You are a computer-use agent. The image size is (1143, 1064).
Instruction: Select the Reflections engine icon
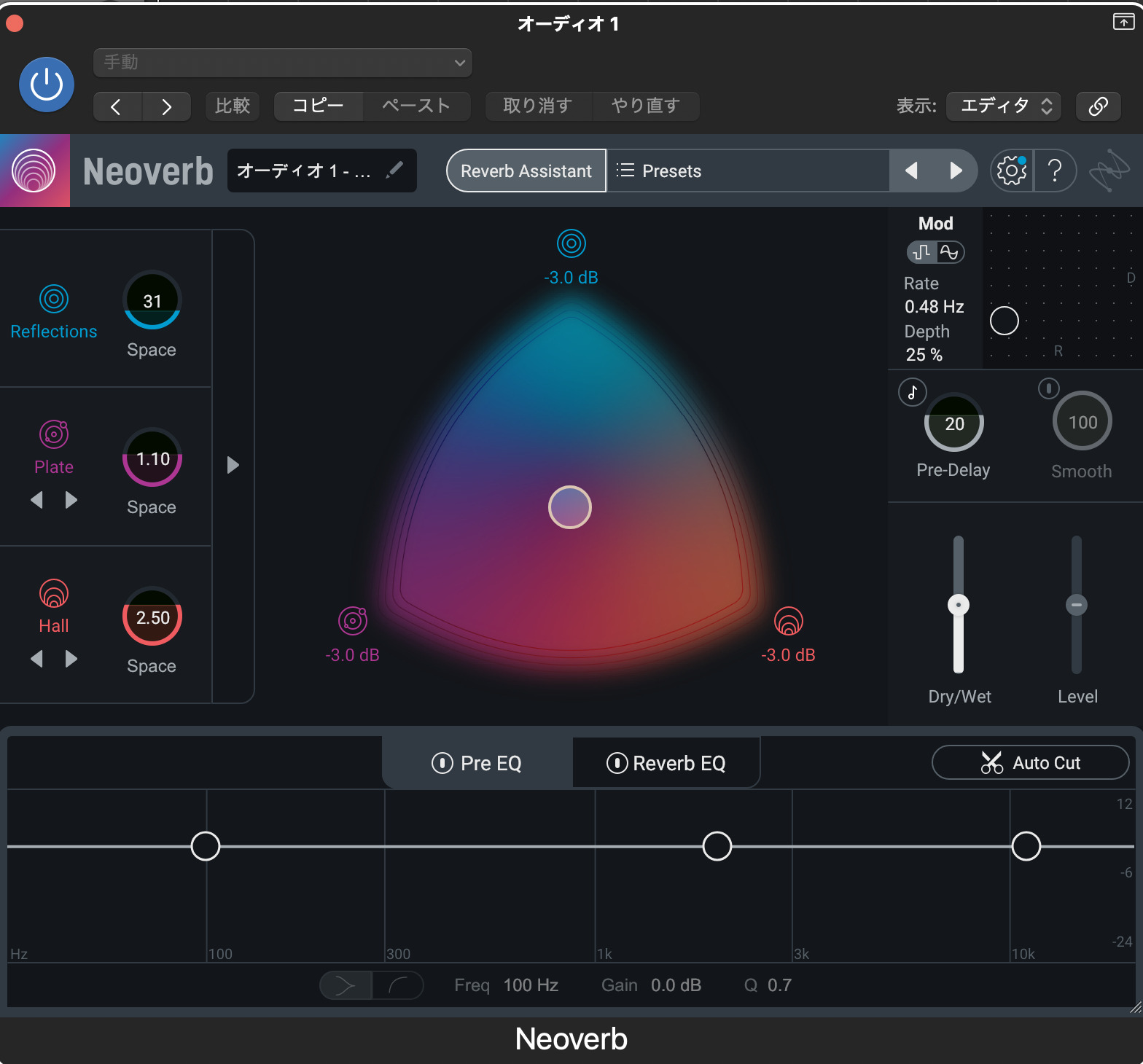click(54, 299)
